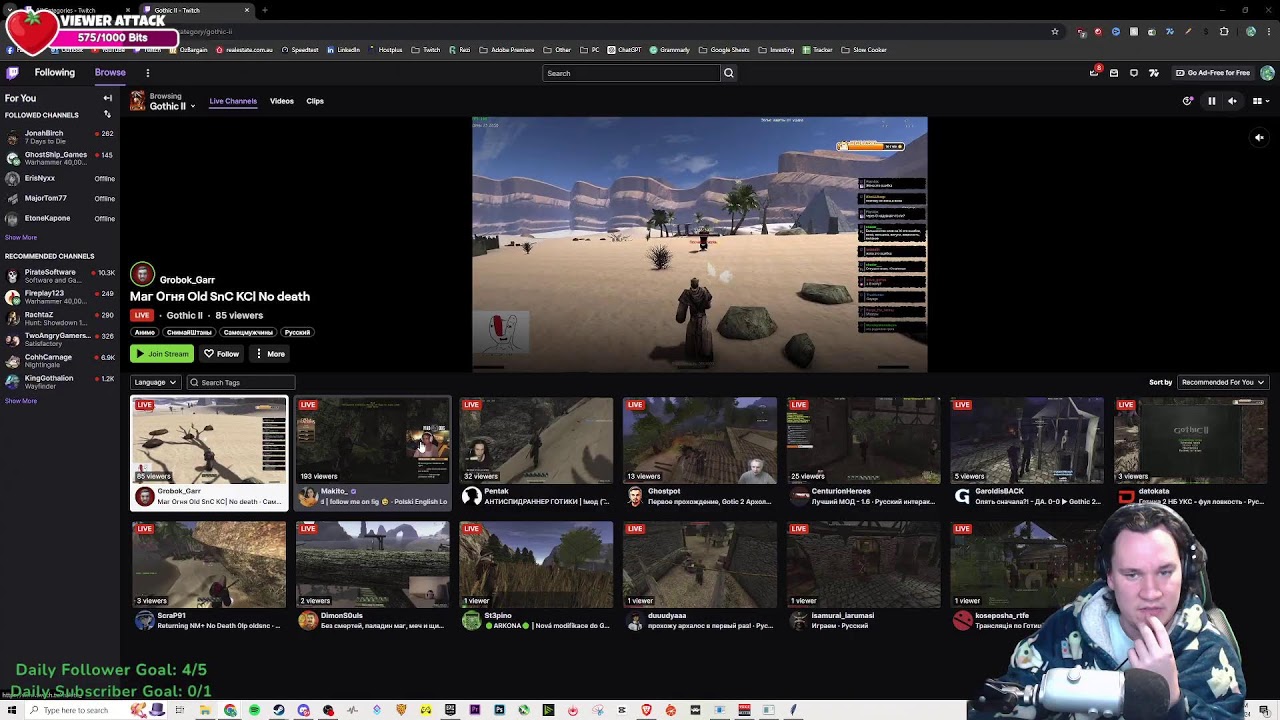Show more followed channels
The height and width of the screenshot is (720, 1280).
pyautogui.click(x=21, y=238)
